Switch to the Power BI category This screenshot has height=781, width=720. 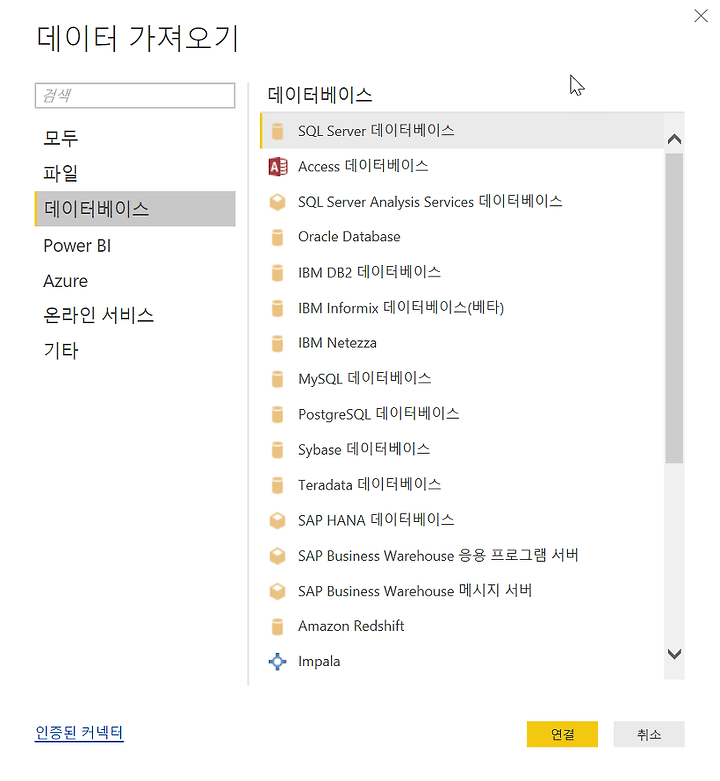135,246
